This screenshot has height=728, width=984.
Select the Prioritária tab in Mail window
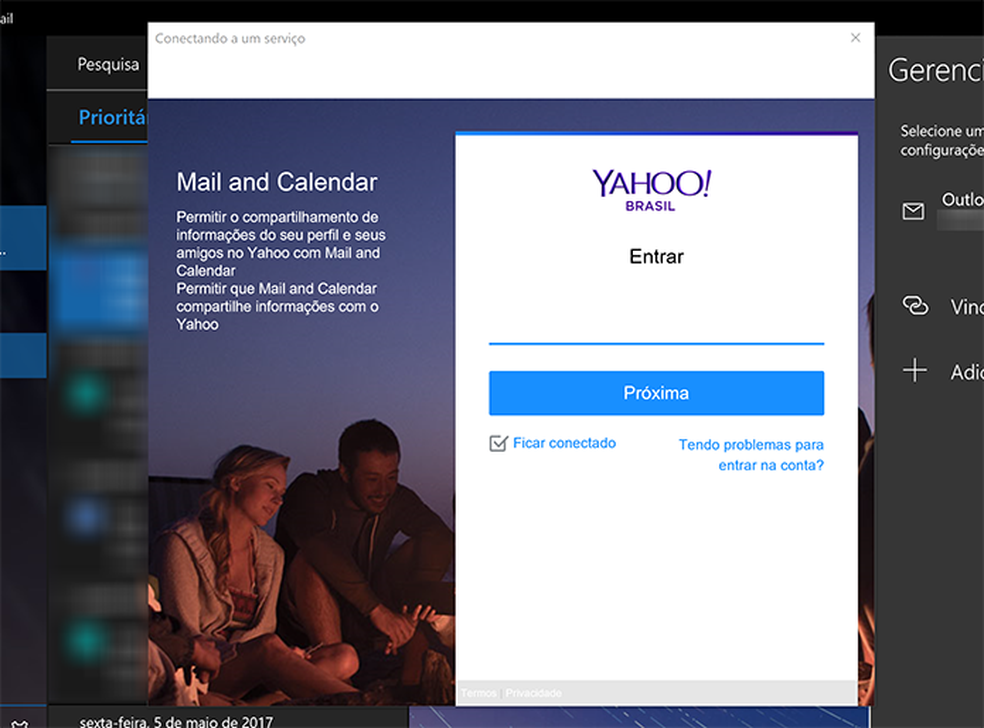112,117
